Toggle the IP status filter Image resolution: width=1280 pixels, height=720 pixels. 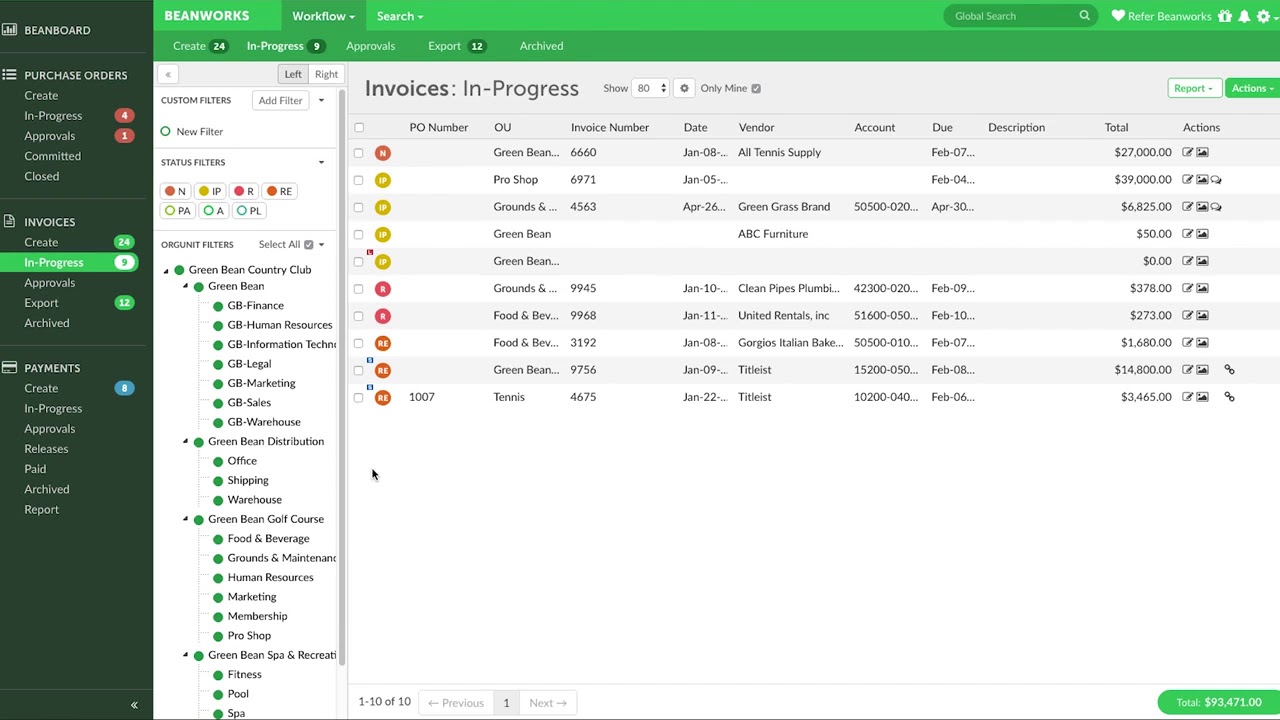[210, 191]
